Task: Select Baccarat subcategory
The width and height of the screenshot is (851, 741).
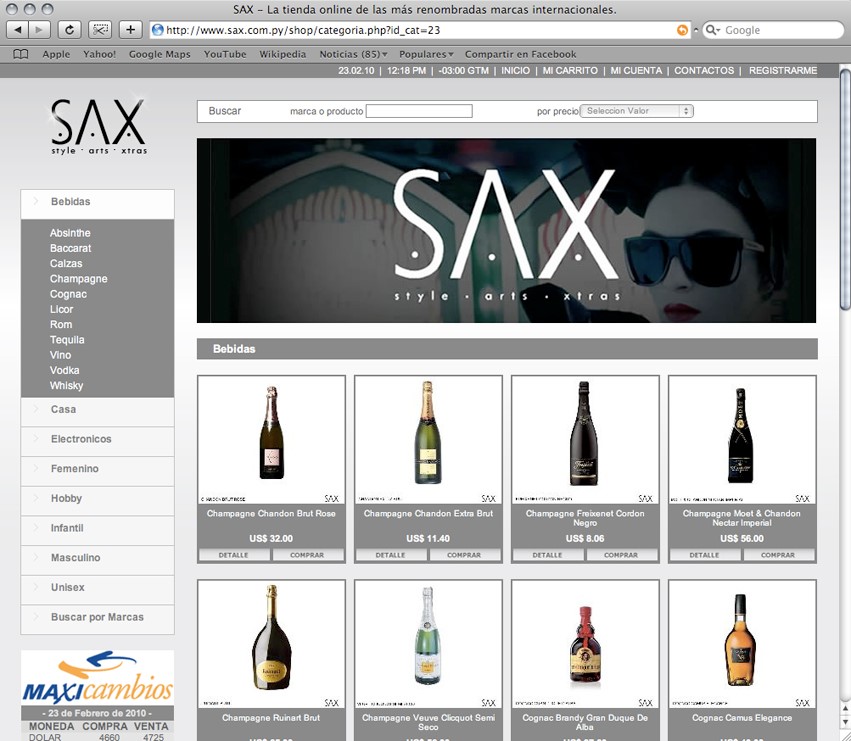Action: 71,249
